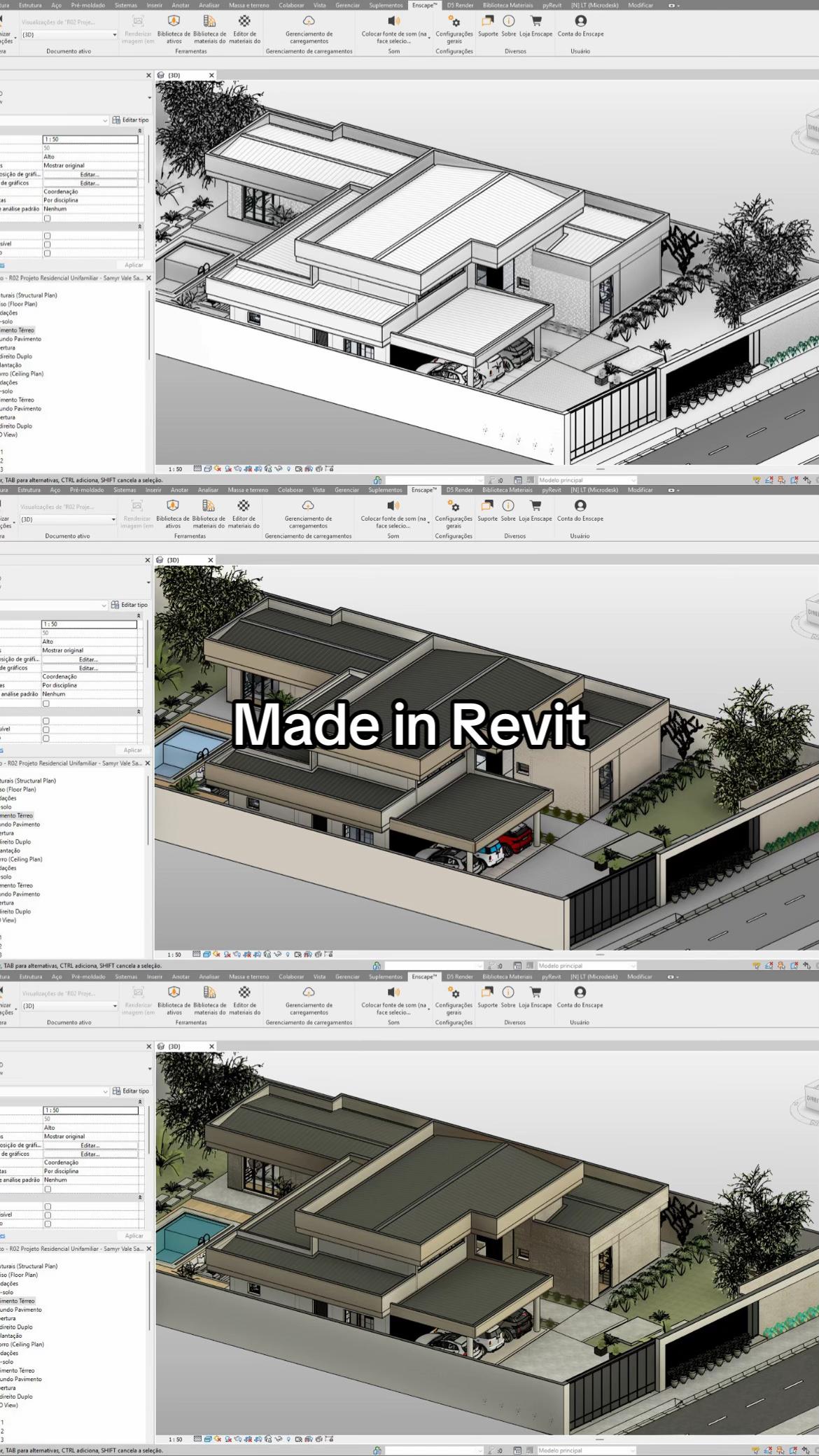Viewport: 819px width, 1456px height.
Task: Open Conta do Enscape in the white-model window
Action: [580, 25]
